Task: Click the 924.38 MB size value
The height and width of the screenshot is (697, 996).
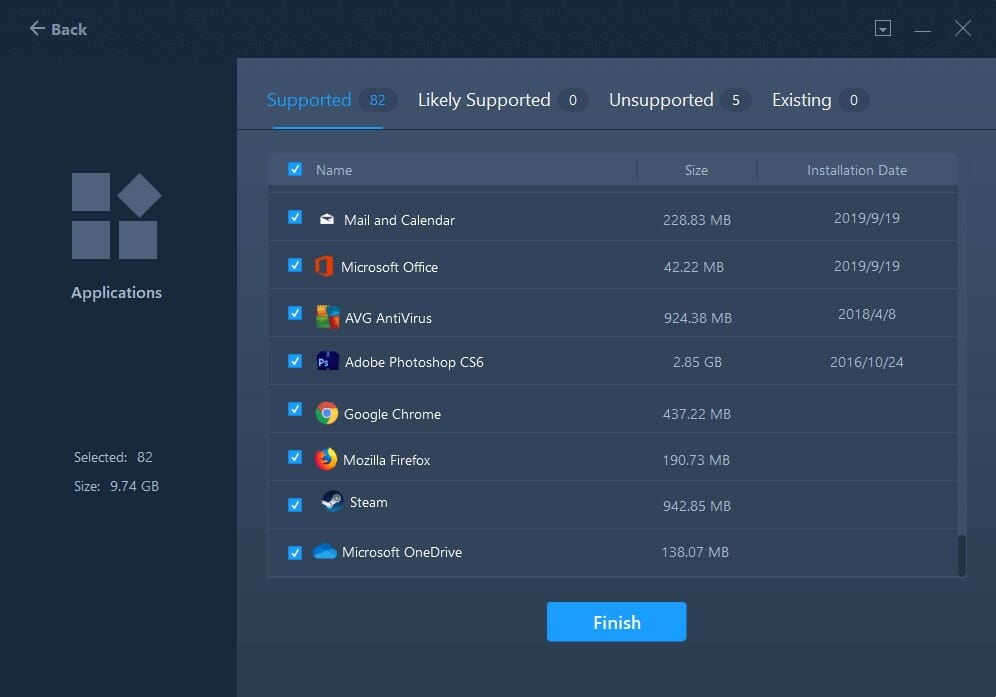Action: coord(697,318)
